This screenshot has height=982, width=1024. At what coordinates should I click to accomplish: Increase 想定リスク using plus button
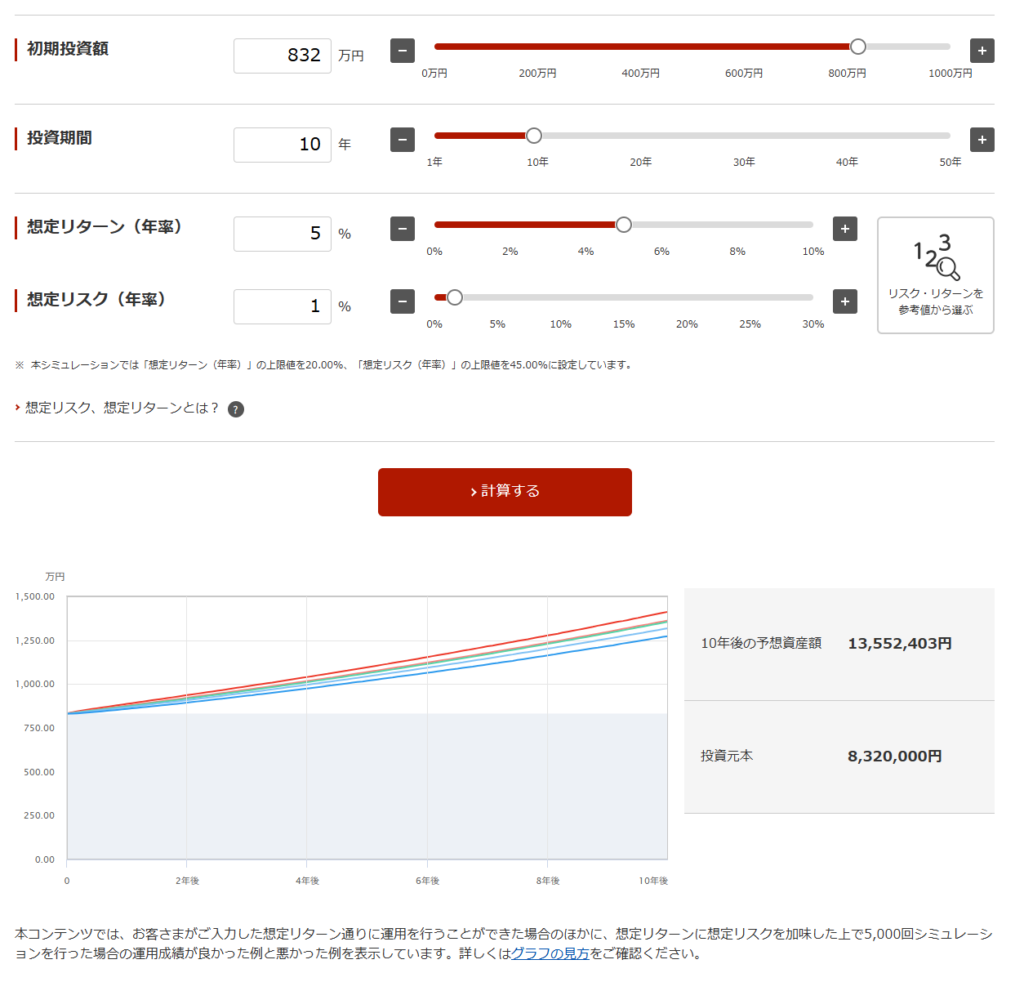click(x=845, y=301)
